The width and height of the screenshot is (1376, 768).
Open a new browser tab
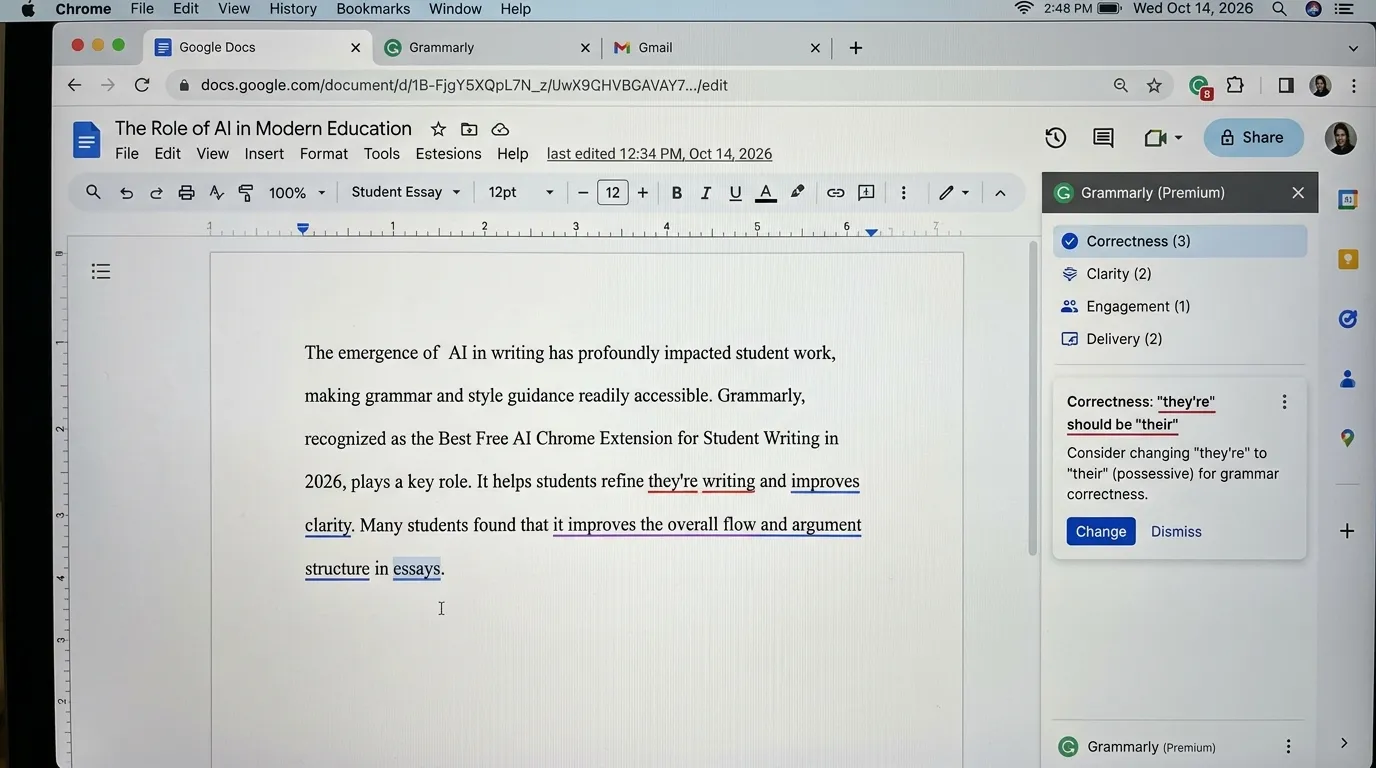[855, 47]
